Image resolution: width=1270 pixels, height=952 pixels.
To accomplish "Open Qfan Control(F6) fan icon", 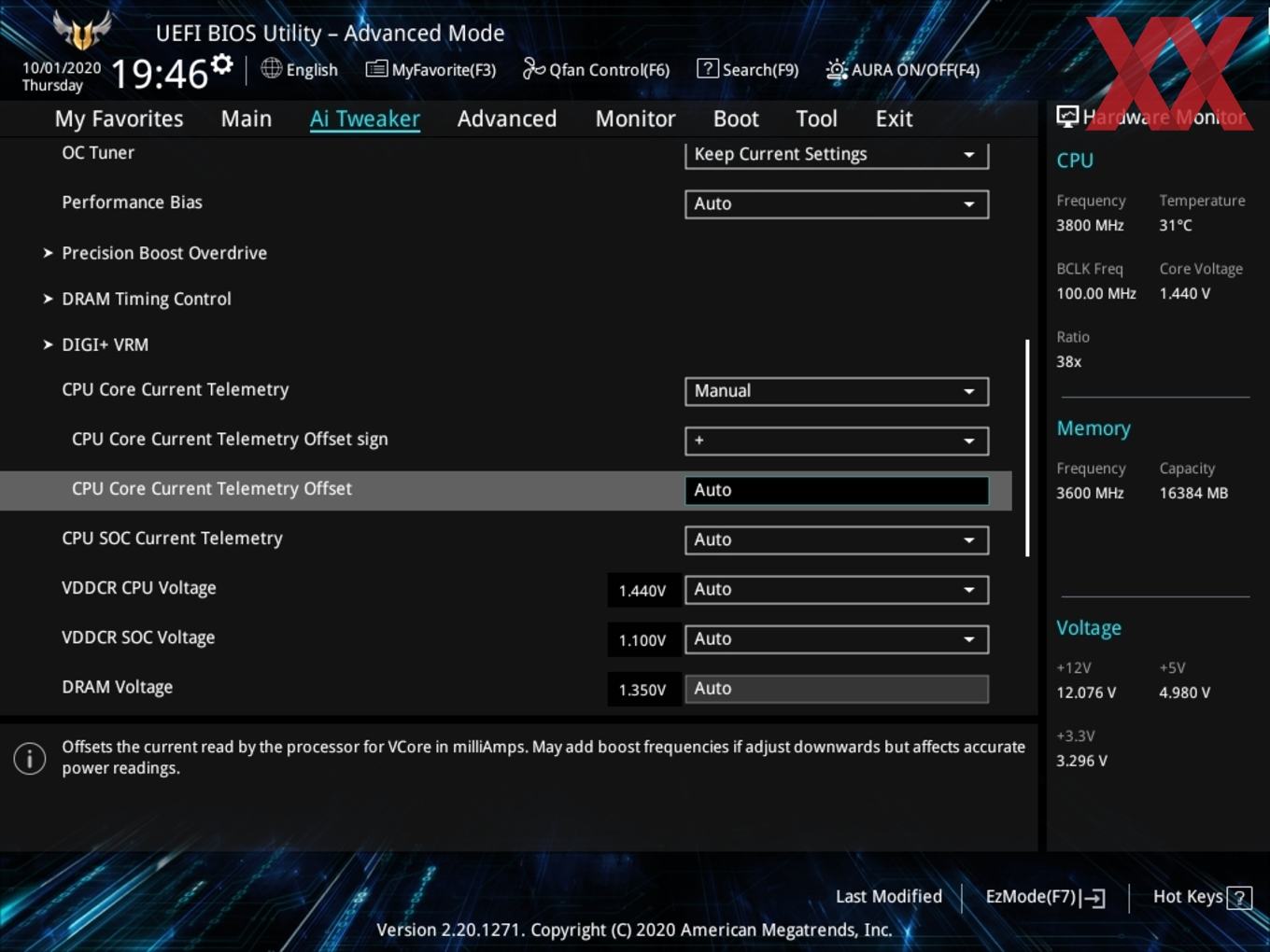I will (x=533, y=68).
